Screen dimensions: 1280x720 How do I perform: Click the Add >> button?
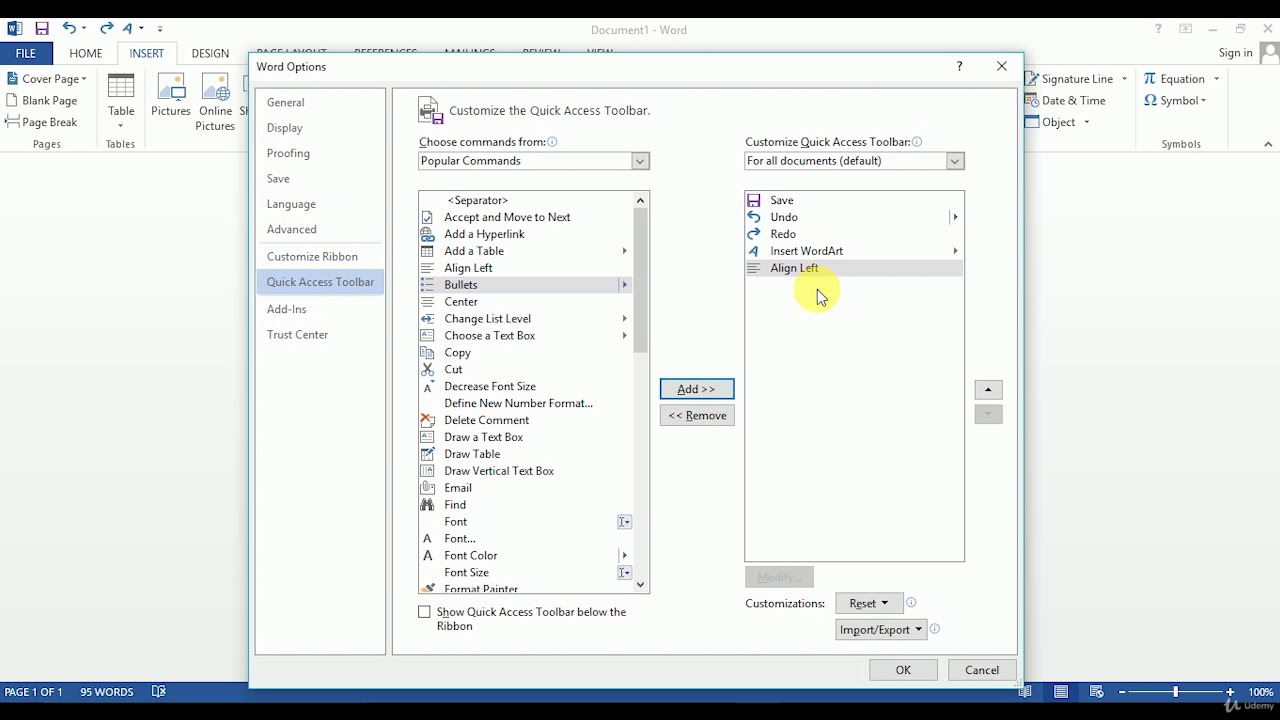tap(697, 389)
